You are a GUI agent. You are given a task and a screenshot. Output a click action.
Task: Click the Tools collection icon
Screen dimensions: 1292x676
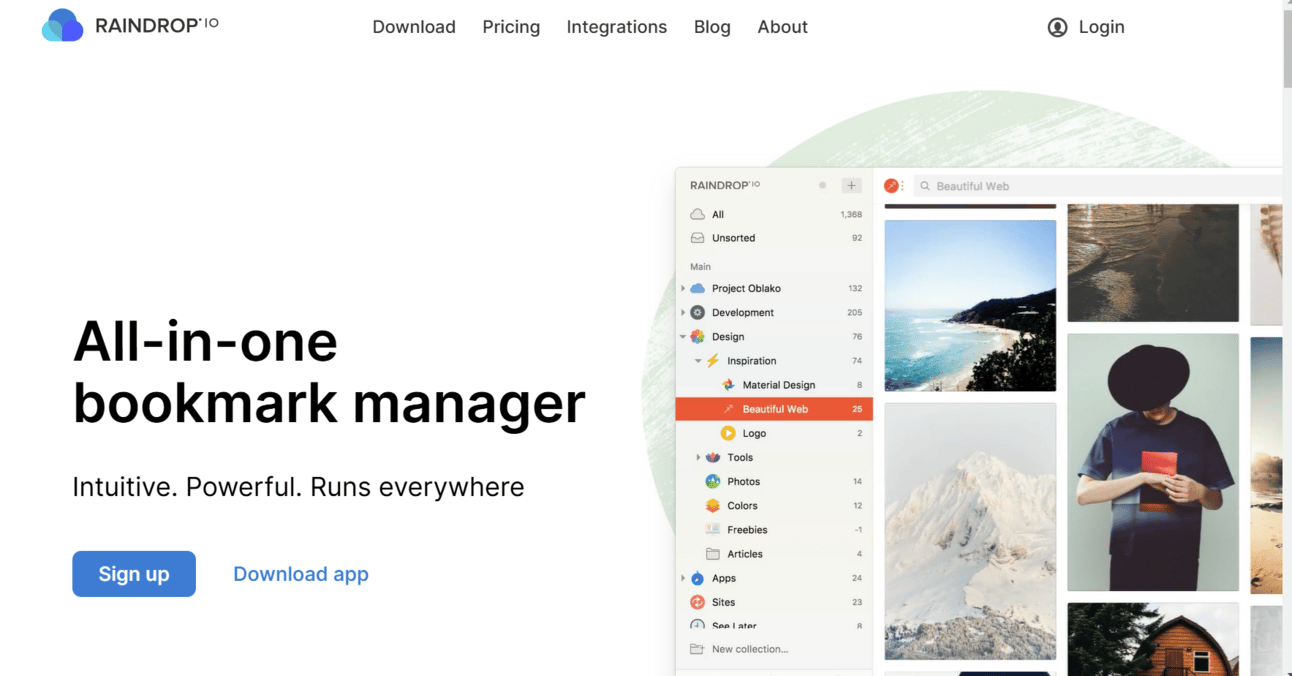click(x=713, y=457)
